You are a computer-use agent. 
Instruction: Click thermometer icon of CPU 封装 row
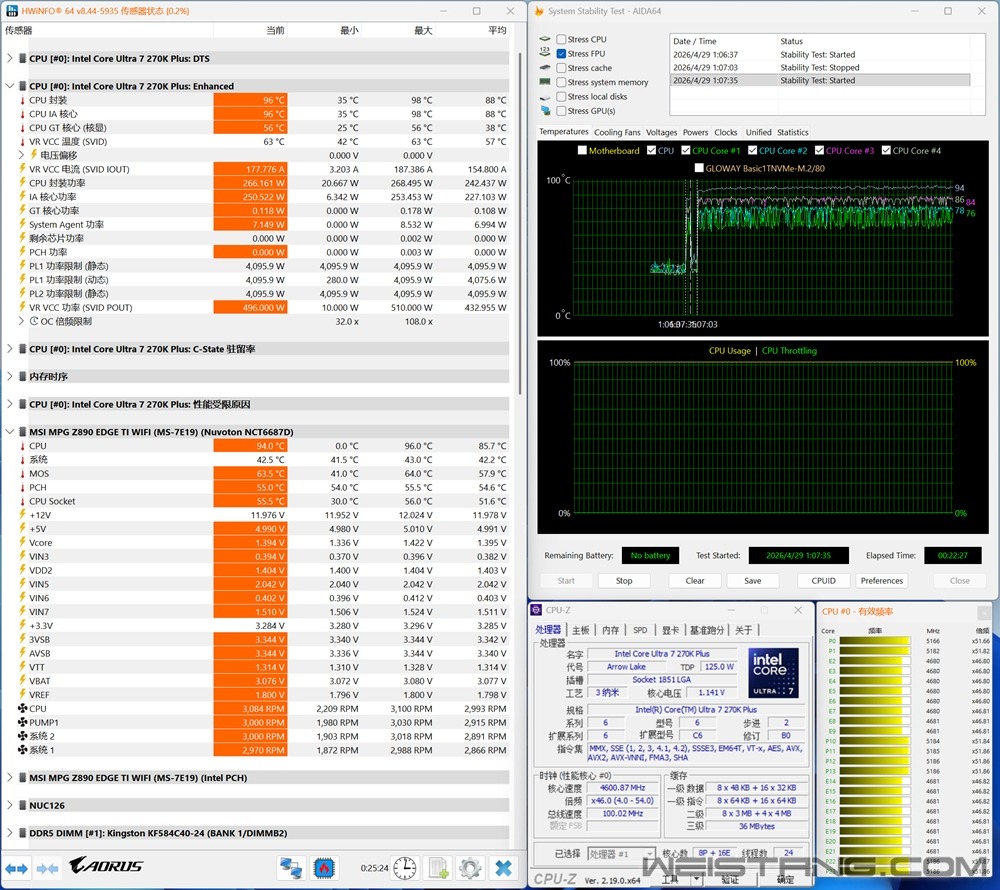pos(22,100)
